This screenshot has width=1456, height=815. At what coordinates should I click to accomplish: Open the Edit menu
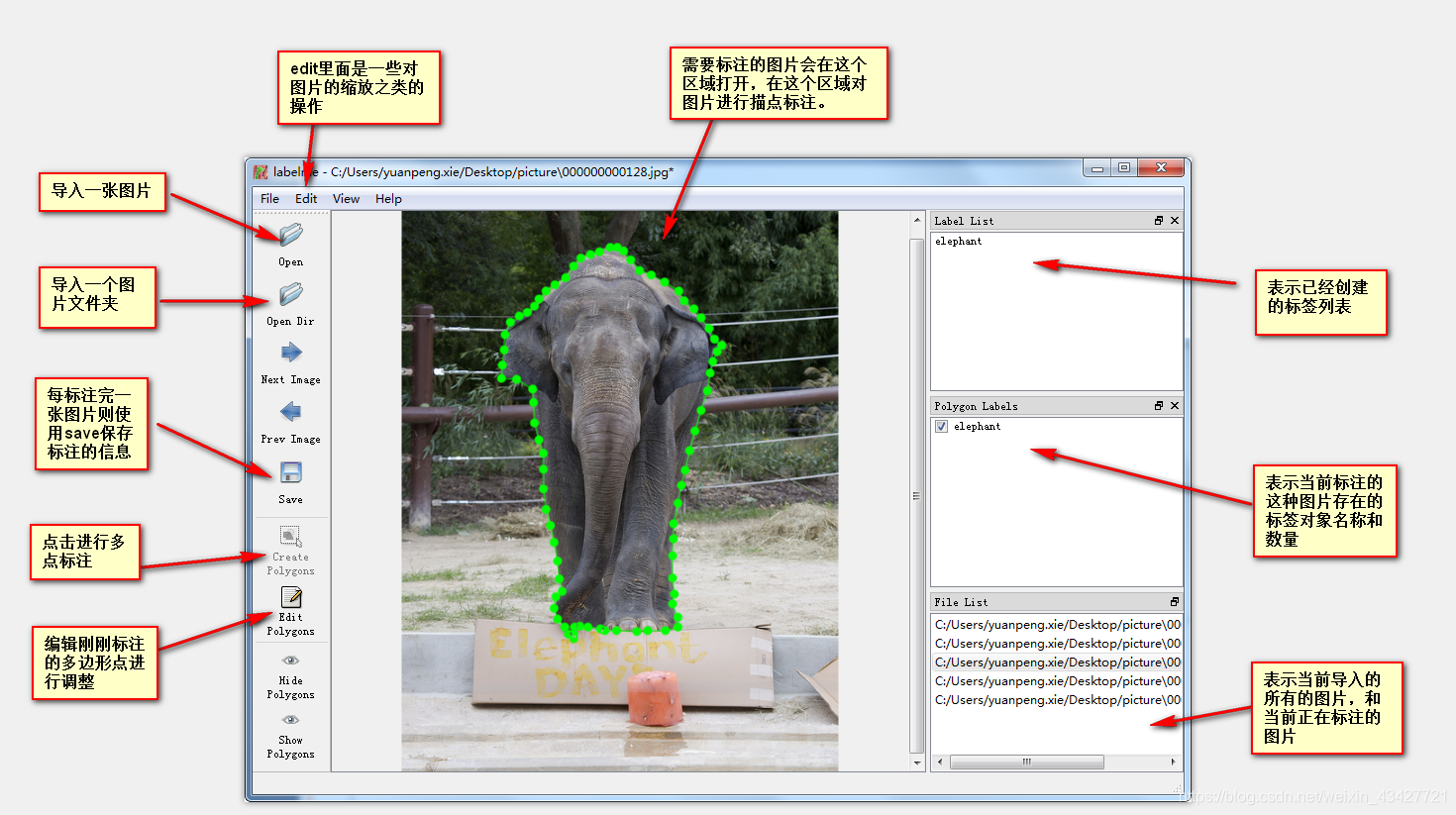tap(306, 199)
